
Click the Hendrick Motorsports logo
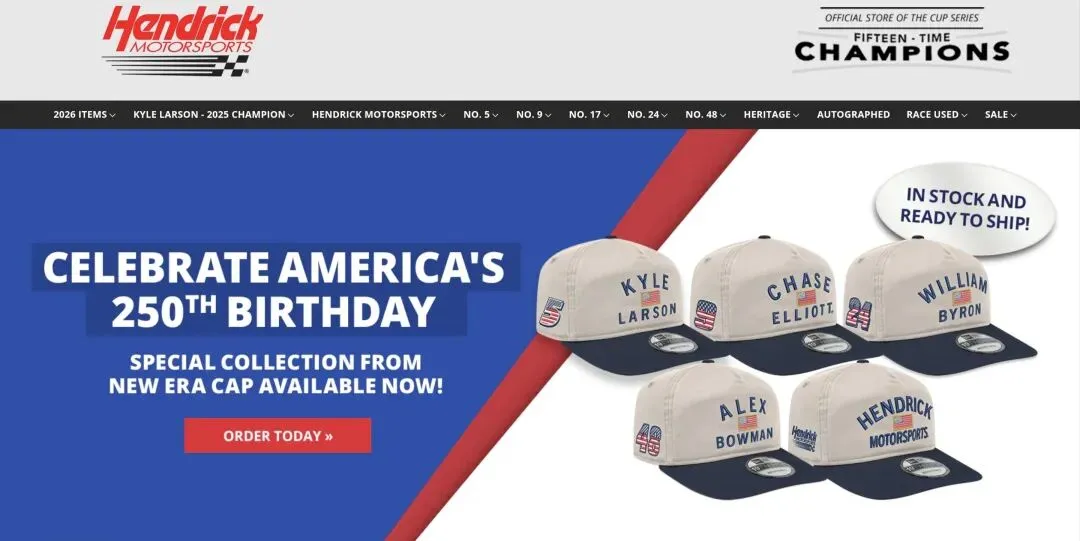[x=183, y=41]
